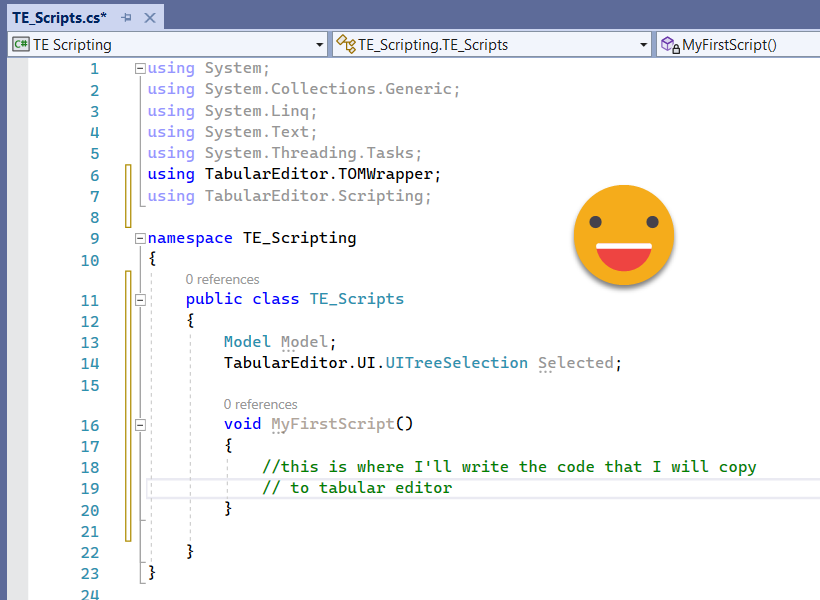820x600 pixels.
Task: Close the TE_Scripts.cs document tab
Action: click(149, 18)
